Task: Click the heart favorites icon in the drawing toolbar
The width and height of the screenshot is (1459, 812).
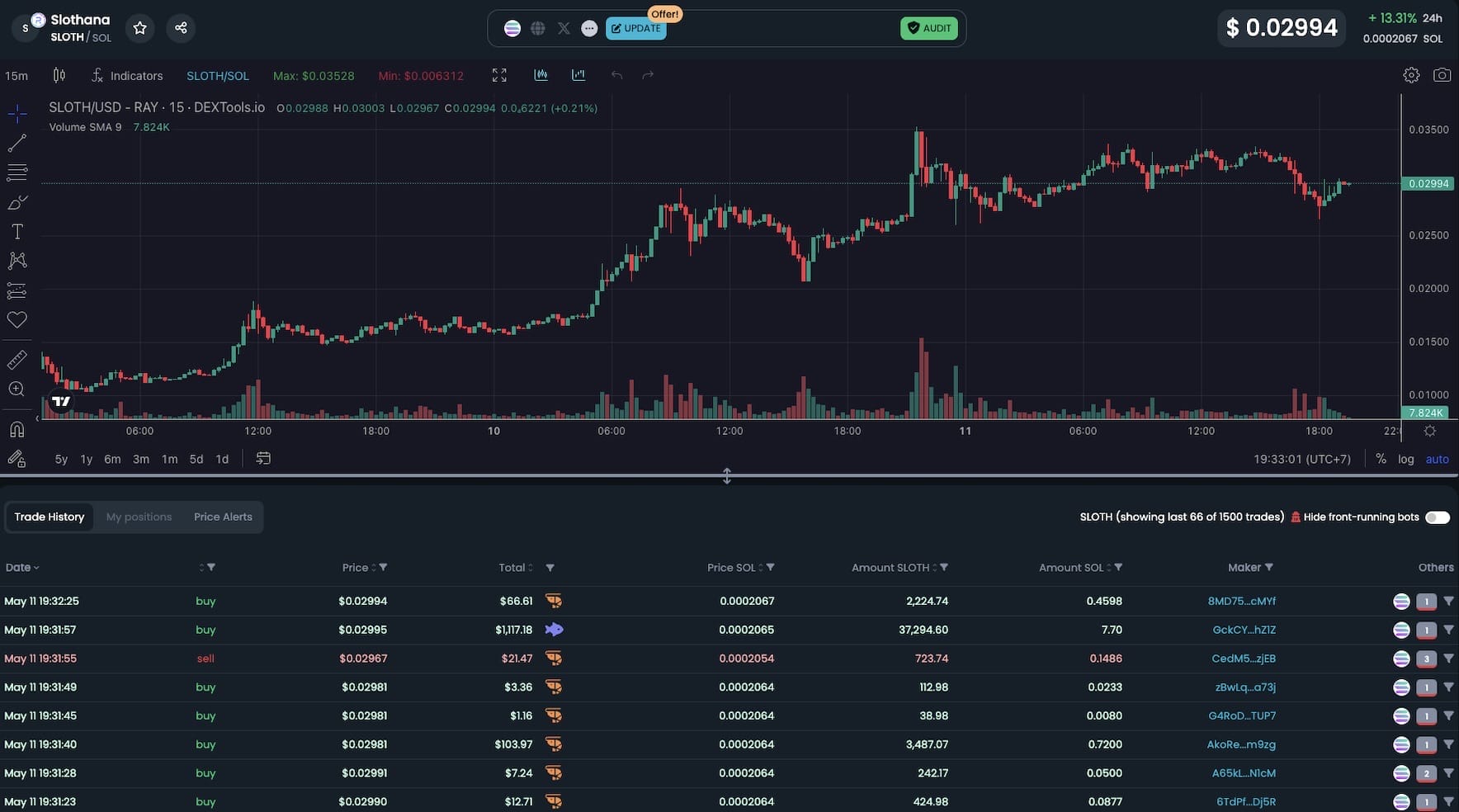Action: (x=17, y=320)
